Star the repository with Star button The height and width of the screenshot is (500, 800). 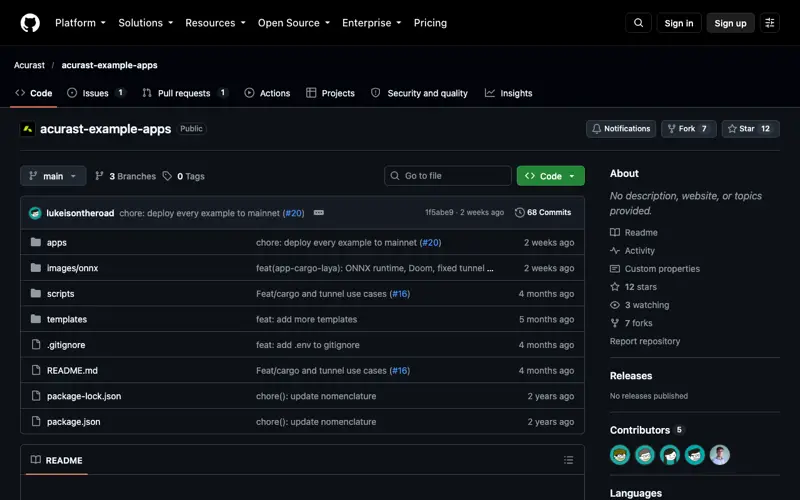pos(751,129)
